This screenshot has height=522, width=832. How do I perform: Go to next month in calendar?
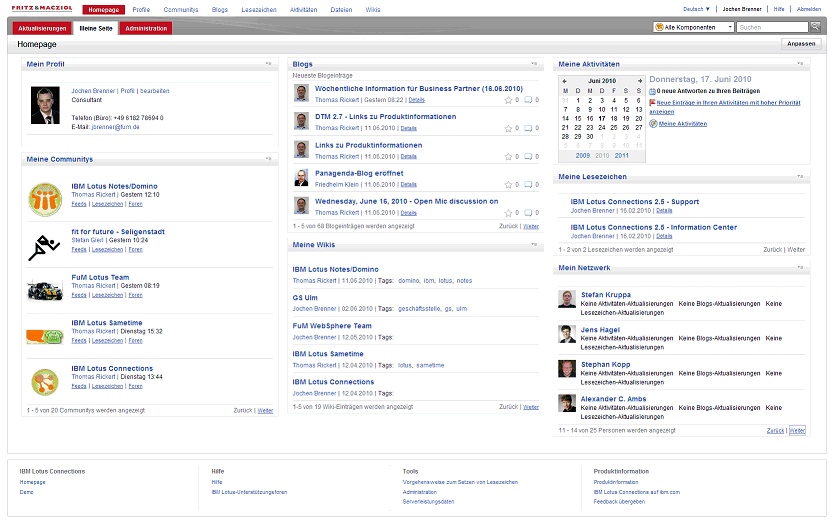pos(640,81)
